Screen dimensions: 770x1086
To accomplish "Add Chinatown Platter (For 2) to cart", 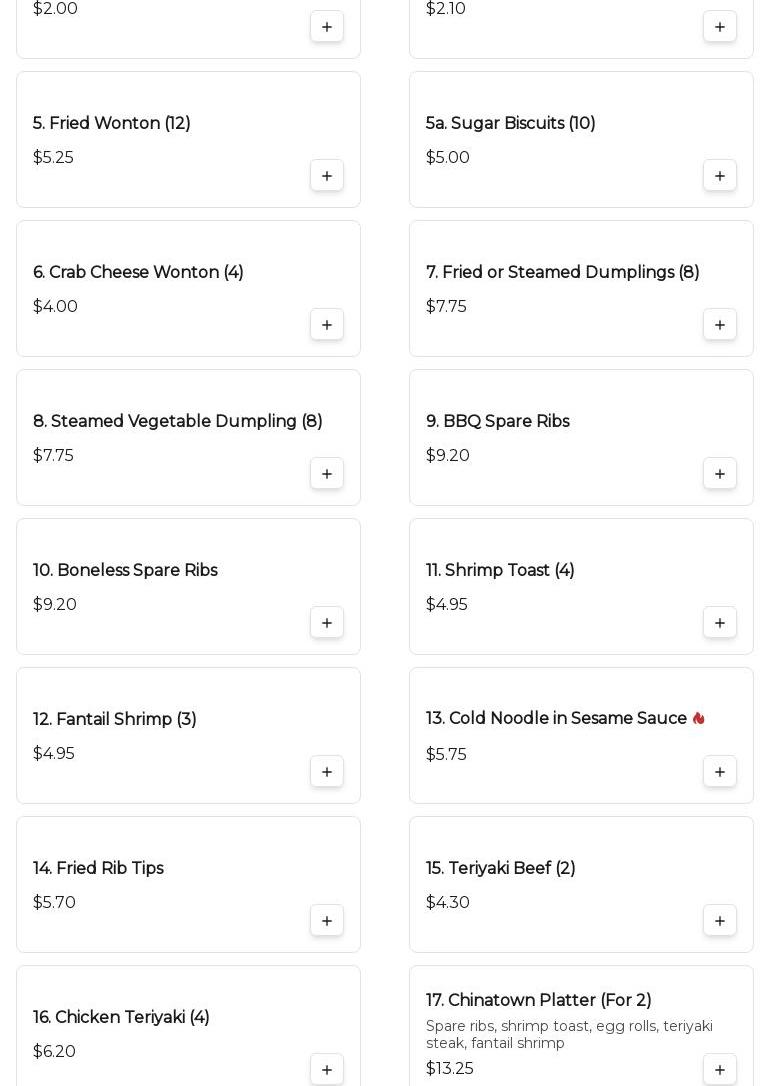I will (720, 1069).
